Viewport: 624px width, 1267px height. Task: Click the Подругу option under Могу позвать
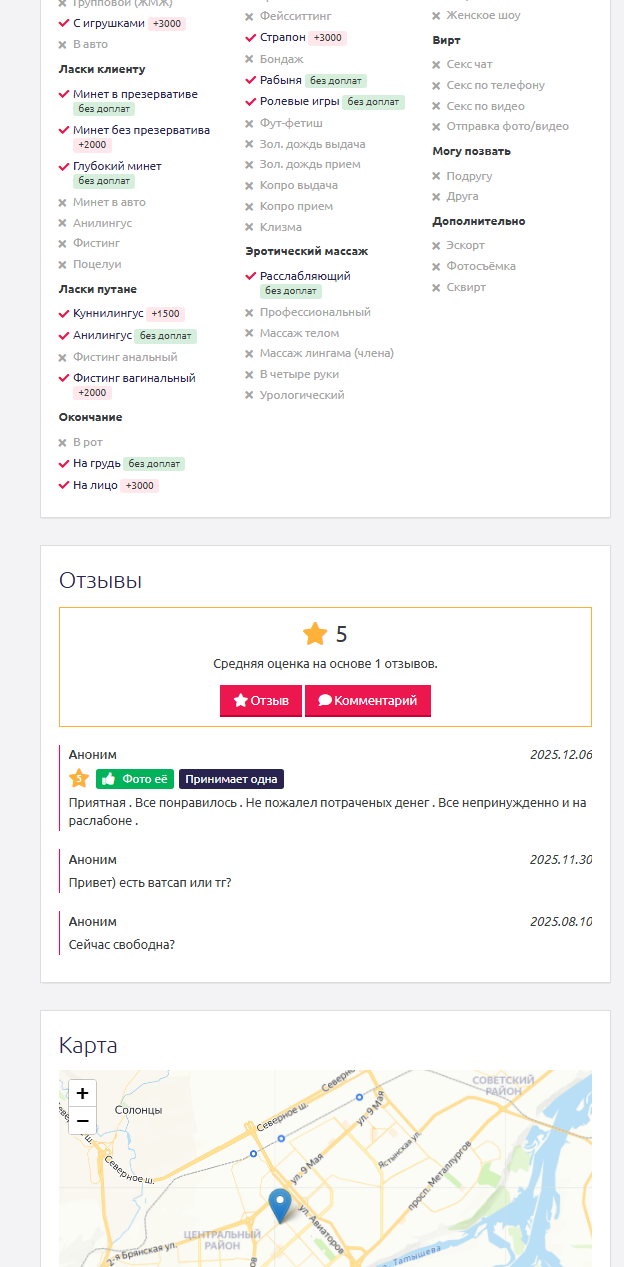click(469, 176)
